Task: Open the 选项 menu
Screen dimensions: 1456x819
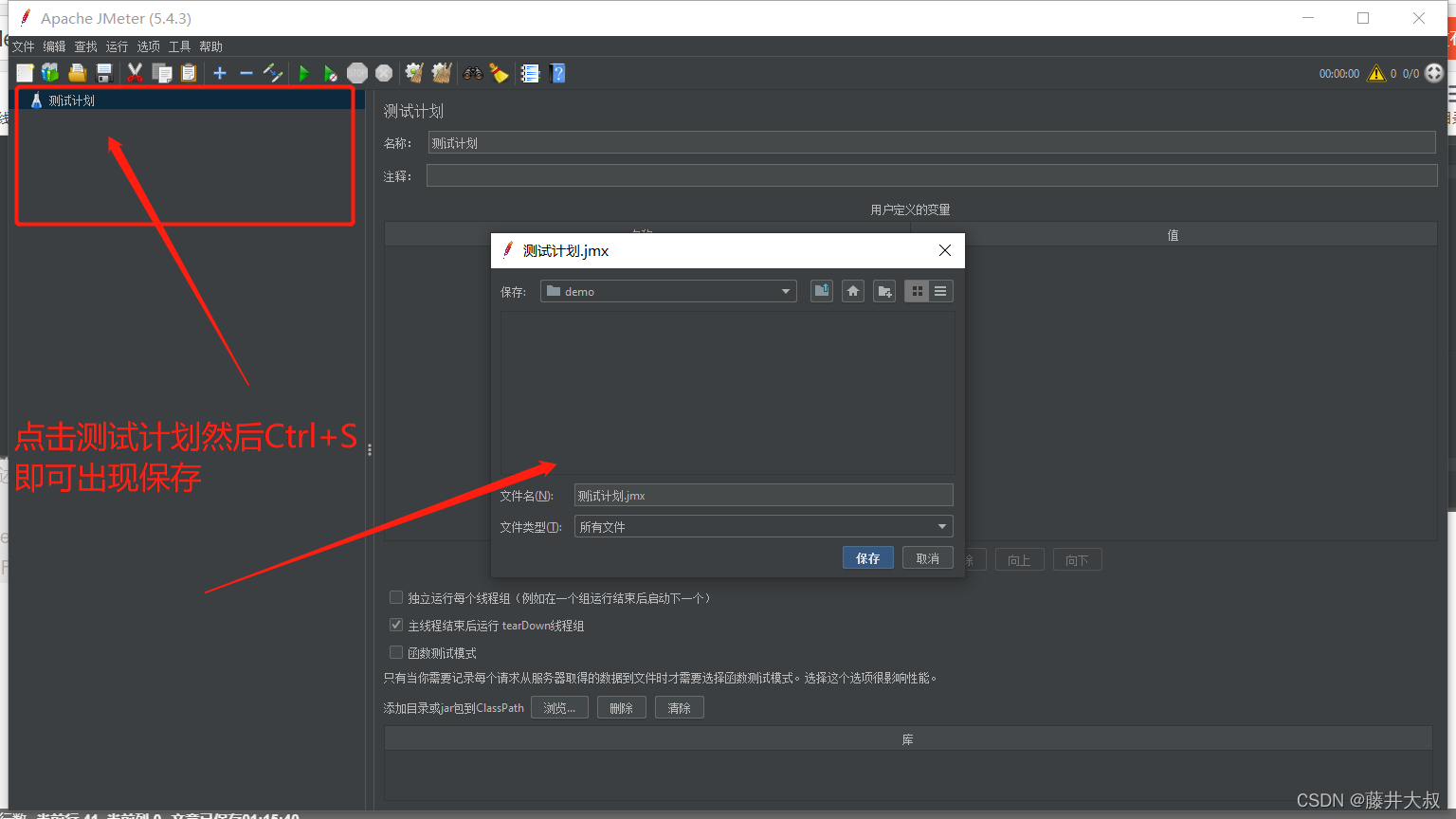Action: [148, 46]
